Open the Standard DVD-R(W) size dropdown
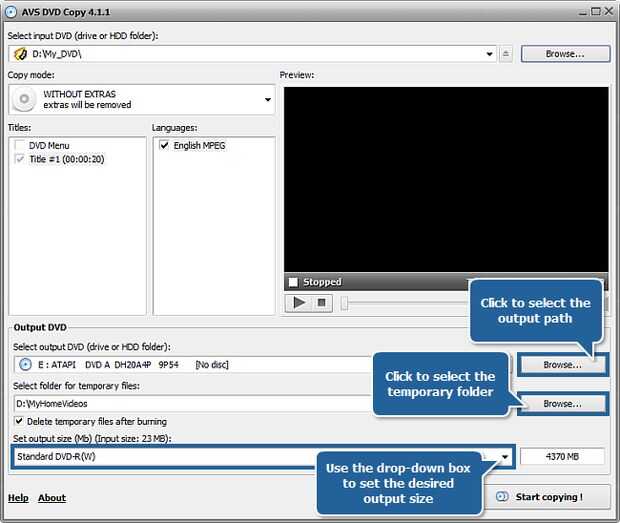 (x=505, y=457)
